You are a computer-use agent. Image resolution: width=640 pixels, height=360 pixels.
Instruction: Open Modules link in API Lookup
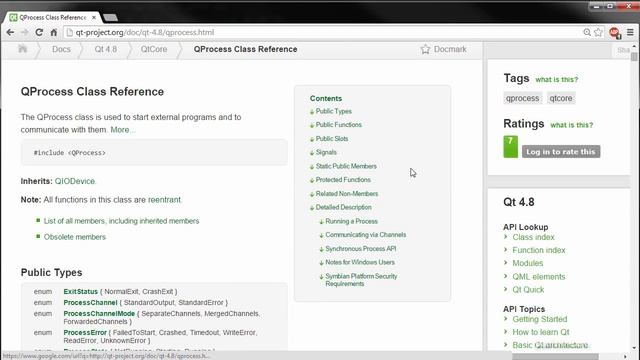528,263
